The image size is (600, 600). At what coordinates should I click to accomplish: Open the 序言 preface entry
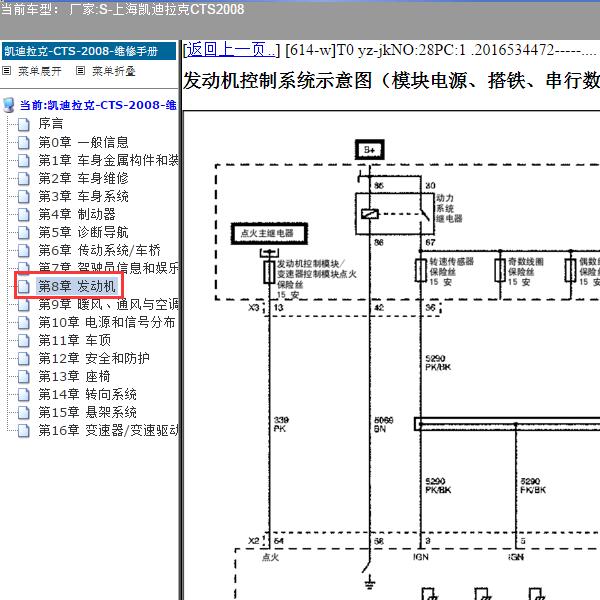point(51,124)
